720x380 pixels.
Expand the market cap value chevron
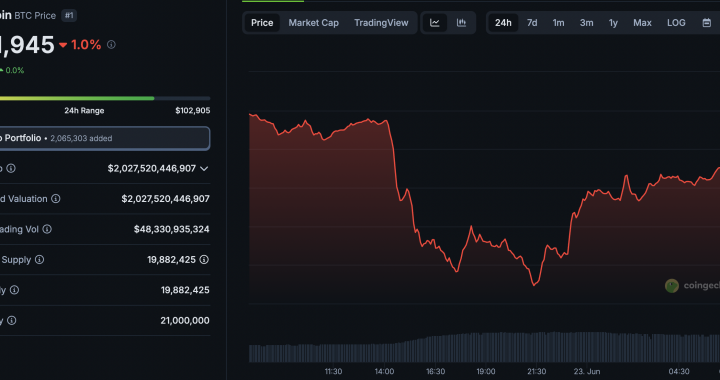pyautogui.click(x=204, y=168)
